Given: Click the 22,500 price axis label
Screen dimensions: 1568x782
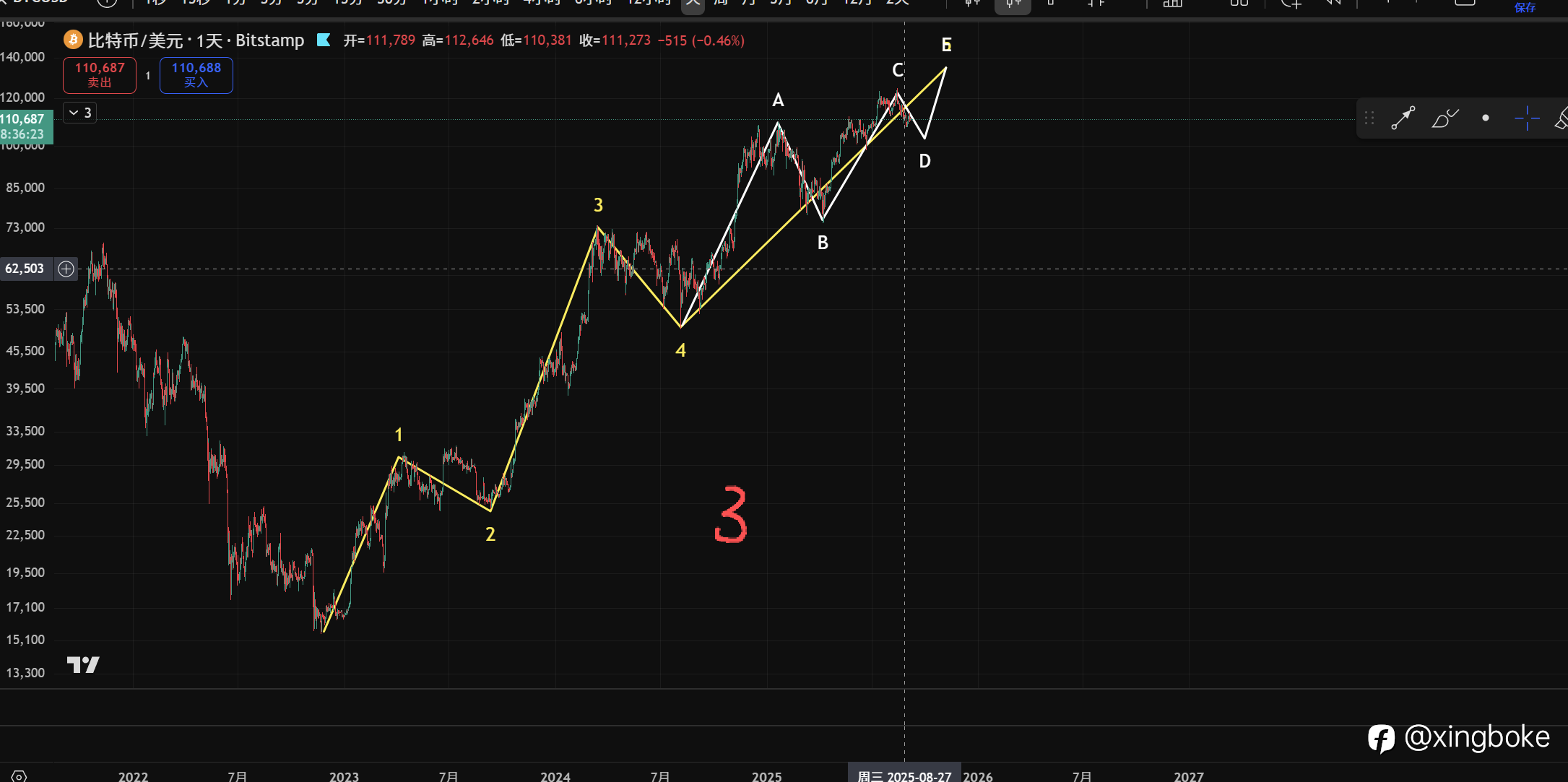Looking at the screenshot, I should 25,535.
